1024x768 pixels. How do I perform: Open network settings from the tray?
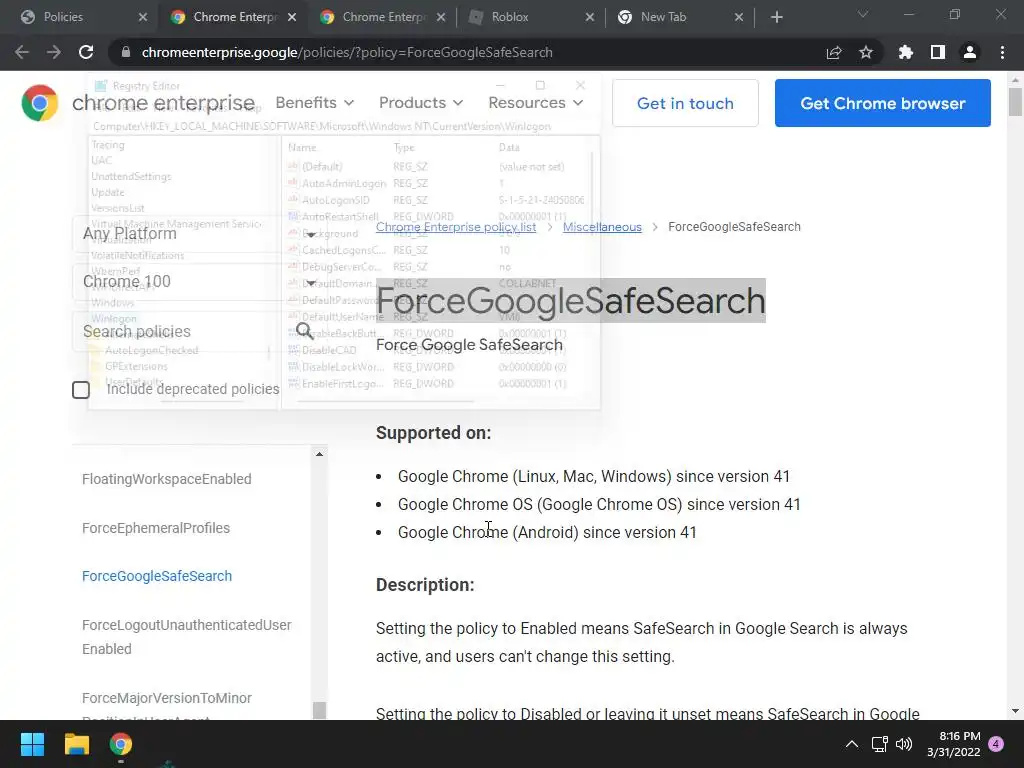(x=879, y=744)
